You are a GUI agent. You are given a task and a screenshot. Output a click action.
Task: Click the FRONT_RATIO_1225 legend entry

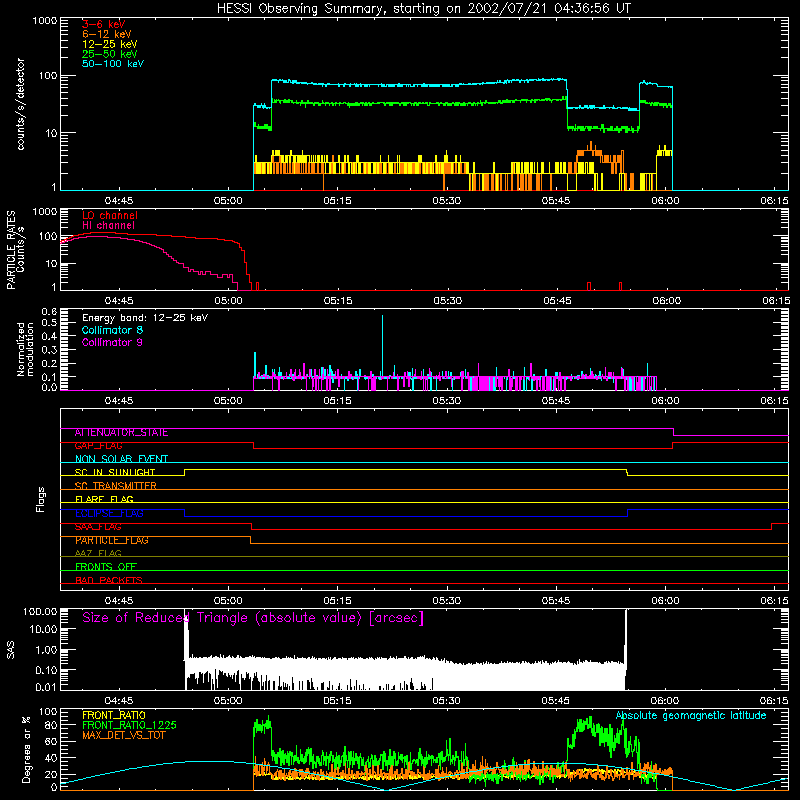[x=130, y=725]
